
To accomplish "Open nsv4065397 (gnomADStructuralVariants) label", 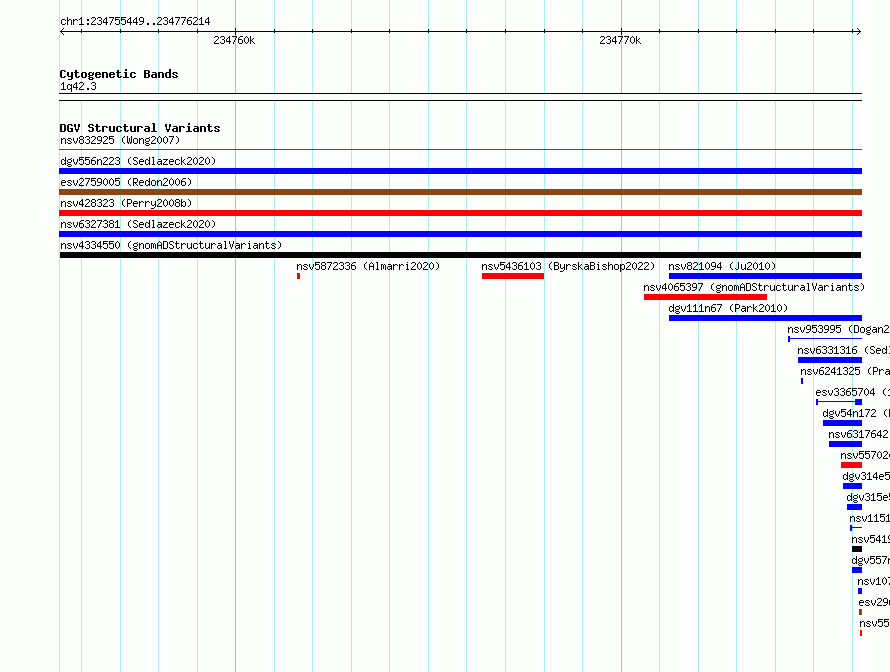I will coord(754,287).
